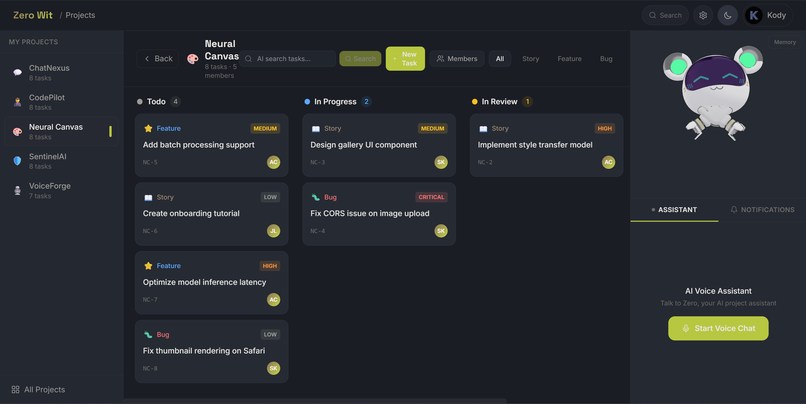Click the horizontal scrollbar under the board
Screen dimensions: 806x404
click(315, 401)
